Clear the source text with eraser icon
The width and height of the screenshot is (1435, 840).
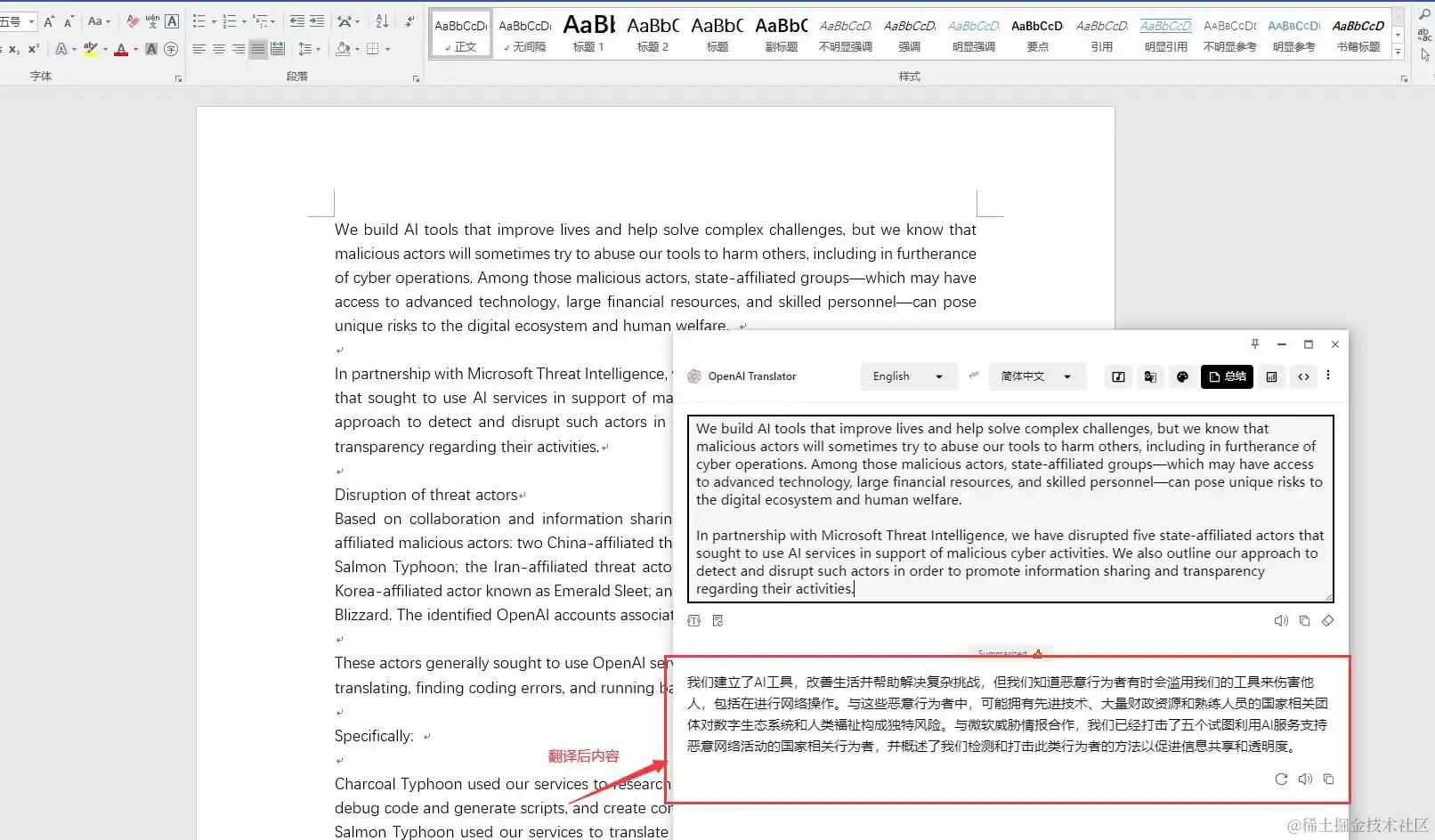pyautogui.click(x=1327, y=621)
